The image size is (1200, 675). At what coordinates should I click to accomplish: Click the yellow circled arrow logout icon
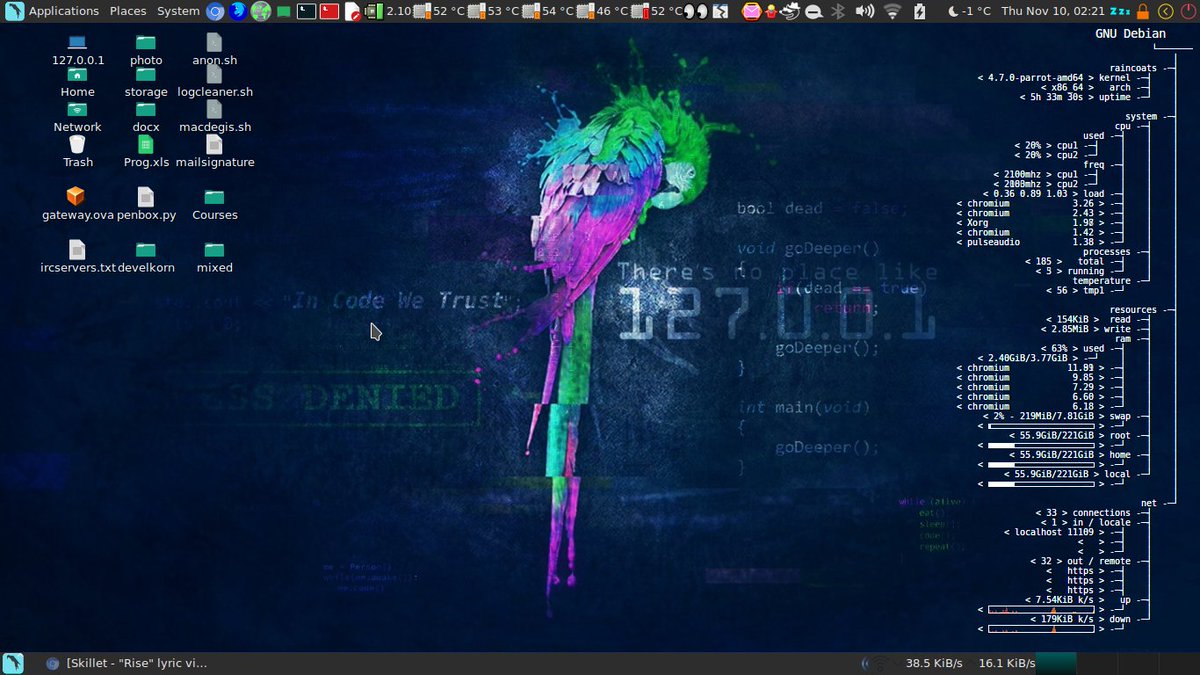1165,12
